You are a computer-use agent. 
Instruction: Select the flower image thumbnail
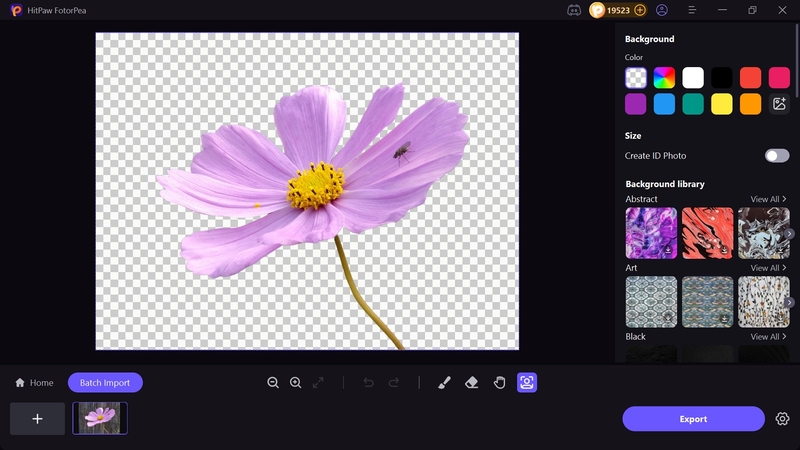coord(100,418)
